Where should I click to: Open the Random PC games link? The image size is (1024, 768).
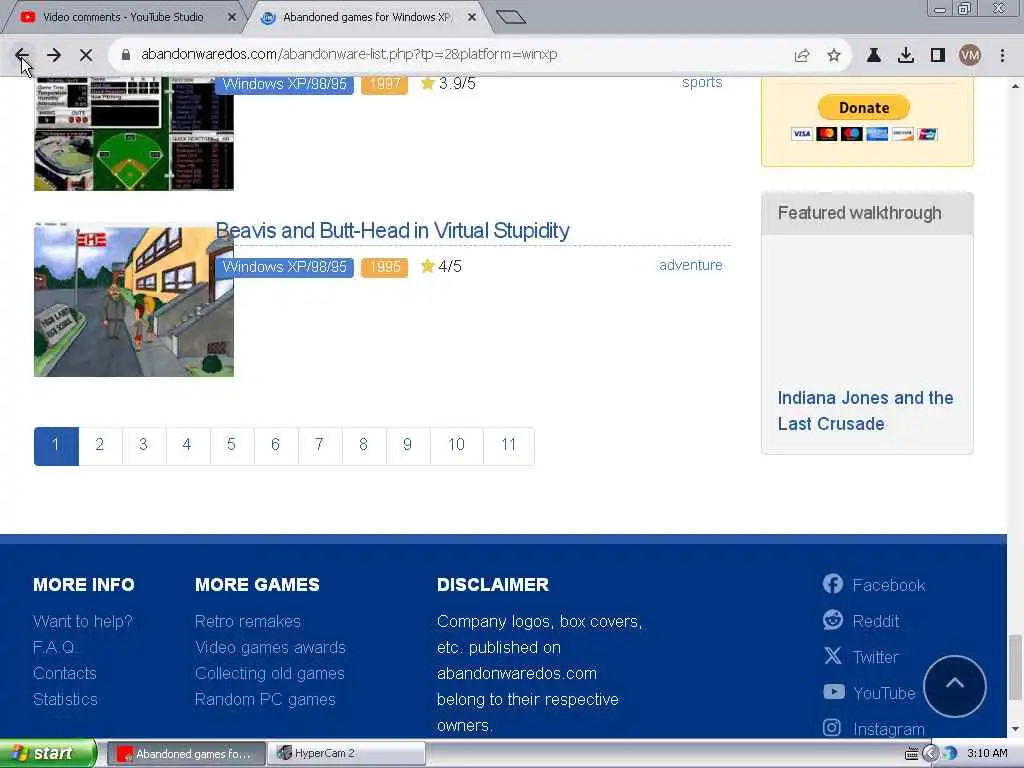coord(265,699)
